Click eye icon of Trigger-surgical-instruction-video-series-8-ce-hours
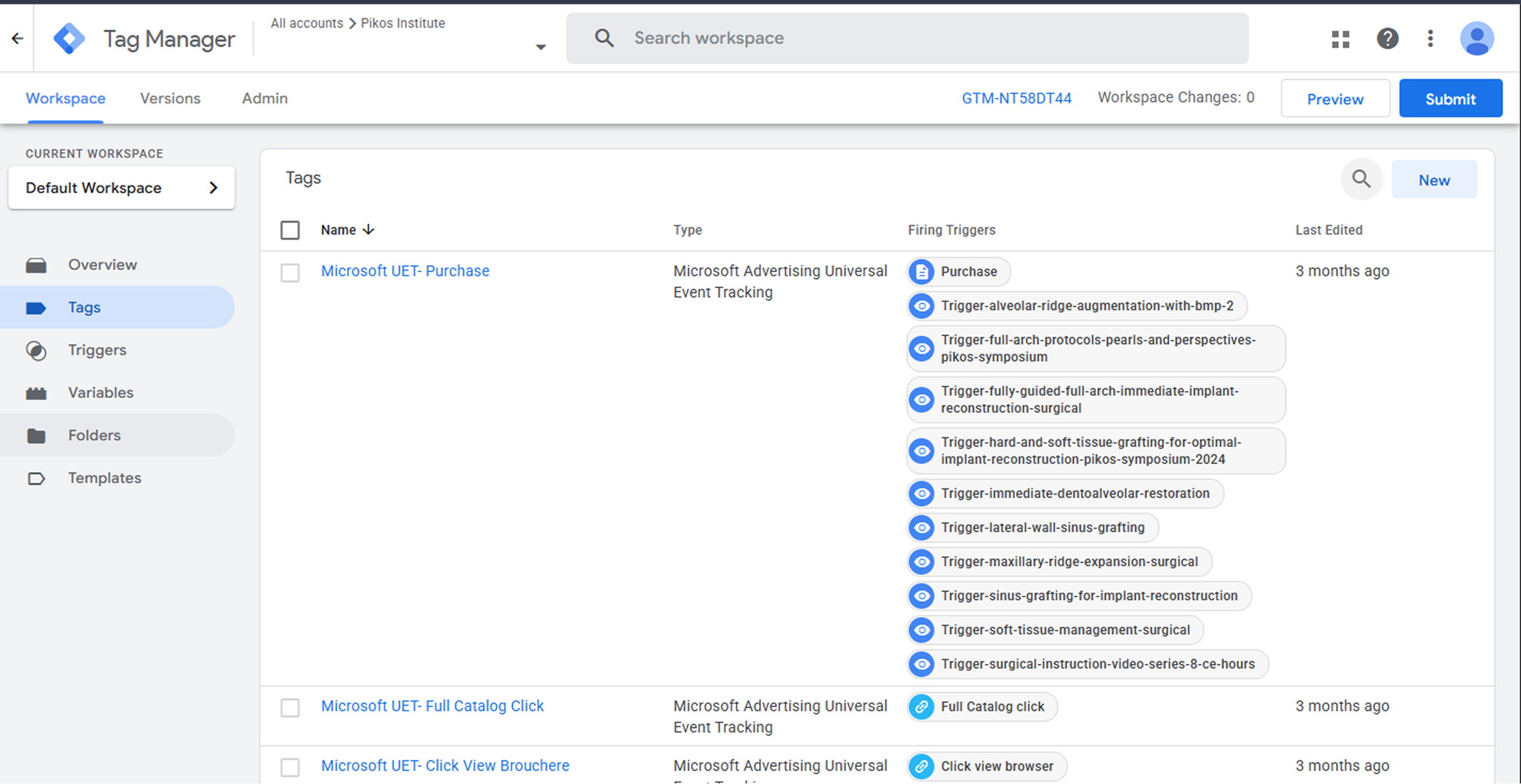 (922, 664)
